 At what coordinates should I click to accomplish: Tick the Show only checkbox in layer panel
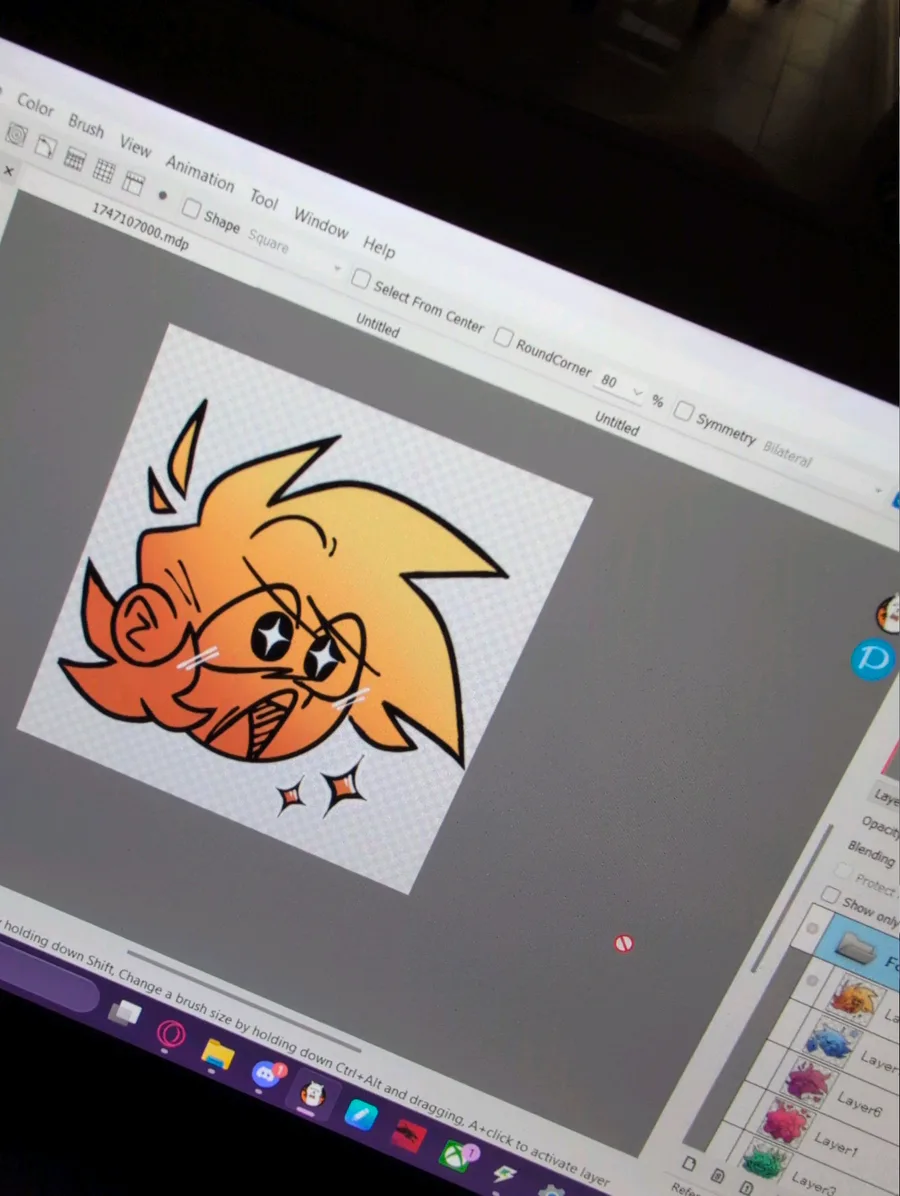pos(830,894)
